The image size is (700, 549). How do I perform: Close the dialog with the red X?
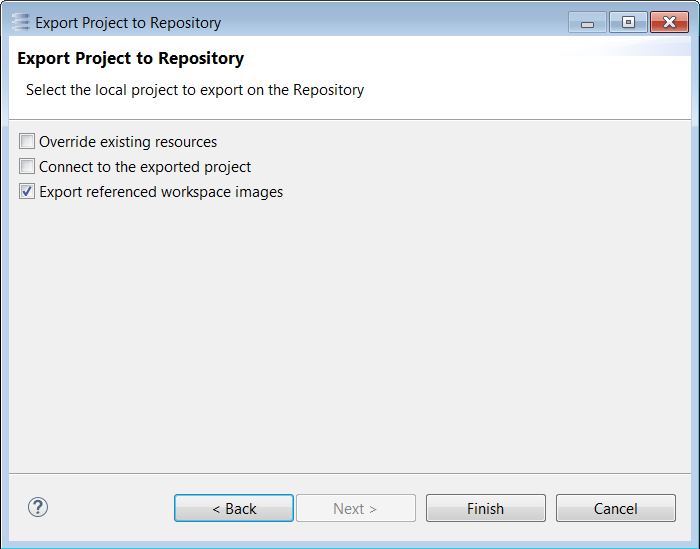pos(669,22)
